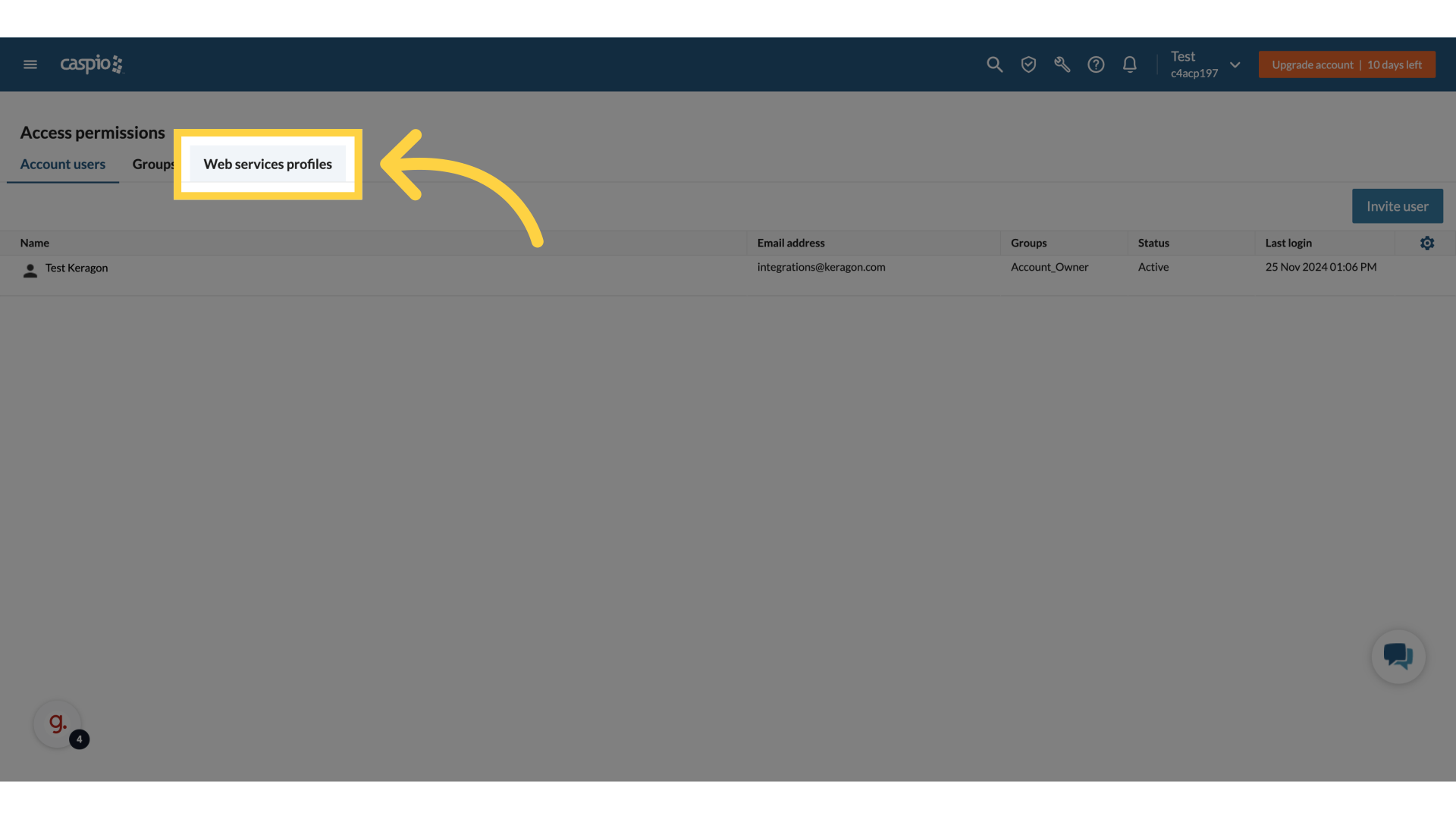Open the help question mark icon
Viewport: 1456px width, 819px height.
click(x=1096, y=64)
